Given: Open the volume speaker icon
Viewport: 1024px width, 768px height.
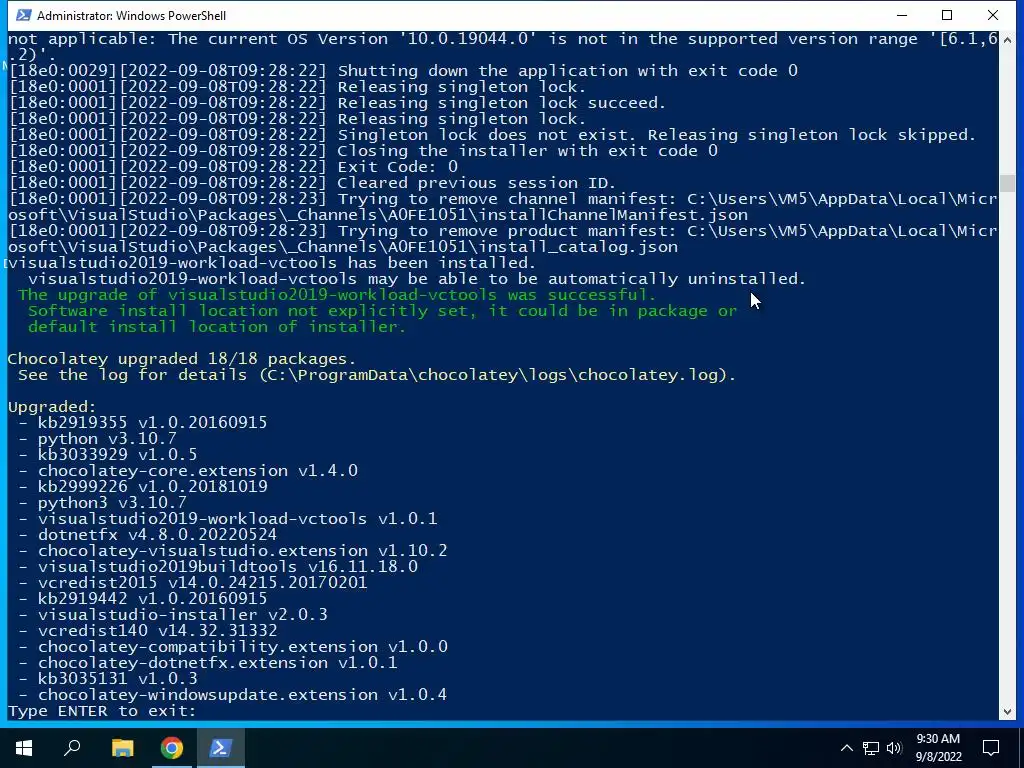Looking at the screenshot, I should [x=894, y=748].
